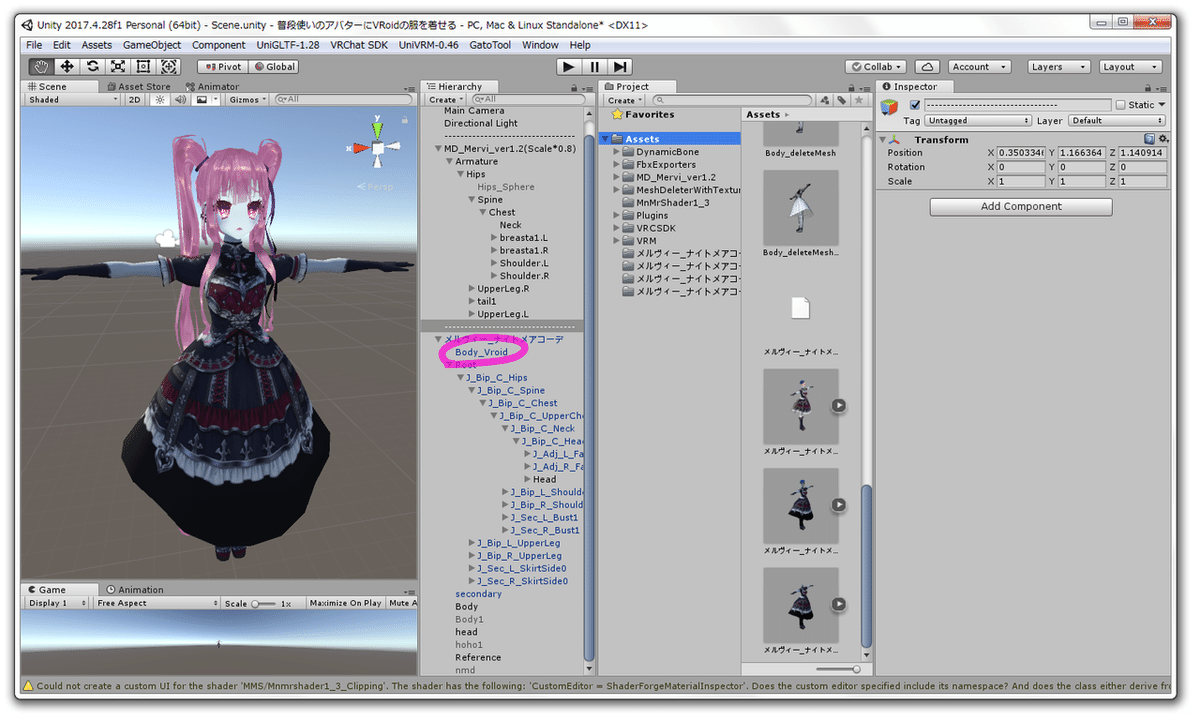This screenshot has width=1200, height=721.
Task: Click the Project favorites star filter icon
Action: 857,100
